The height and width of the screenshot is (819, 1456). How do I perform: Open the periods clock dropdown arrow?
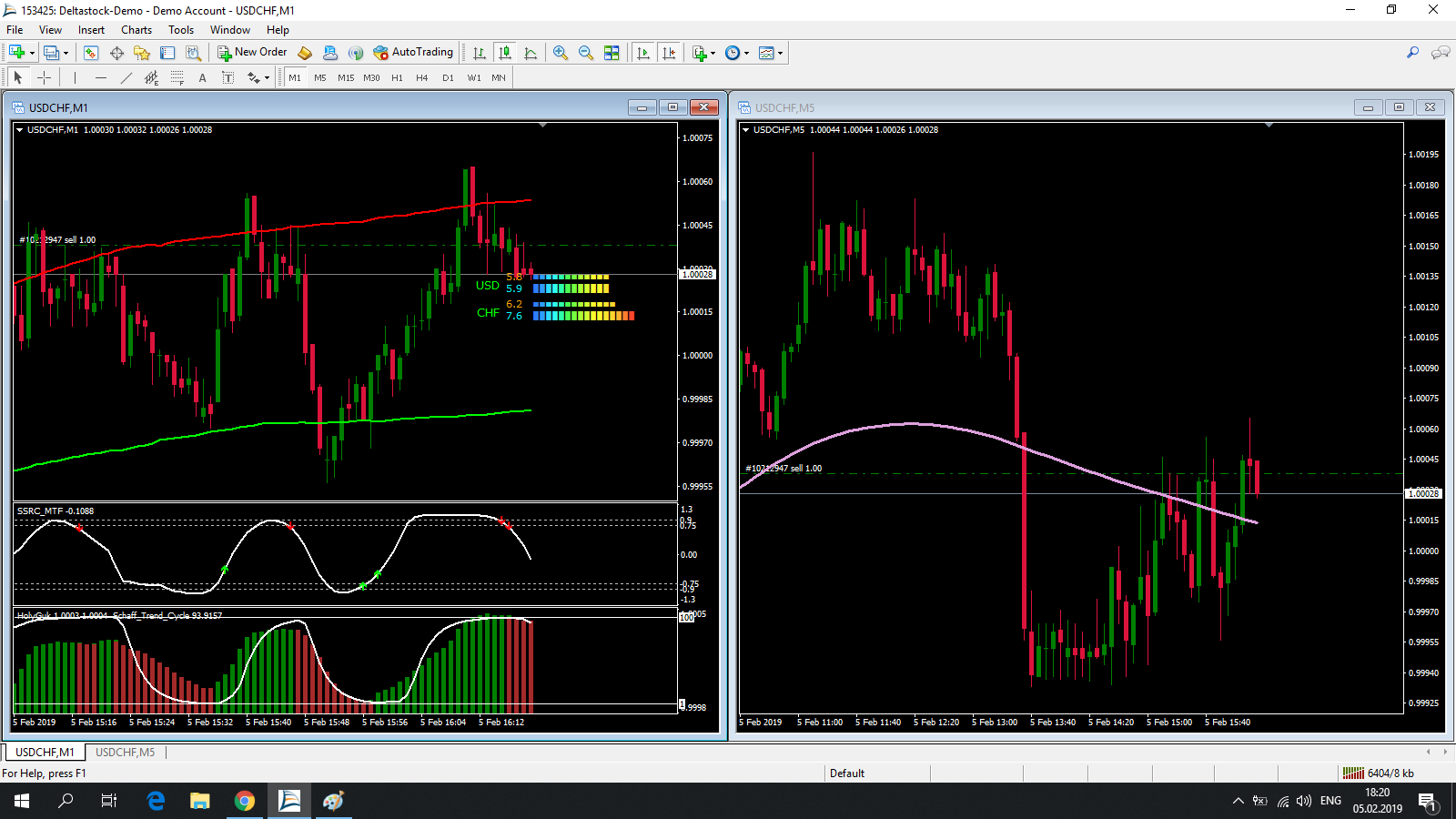coord(746,53)
